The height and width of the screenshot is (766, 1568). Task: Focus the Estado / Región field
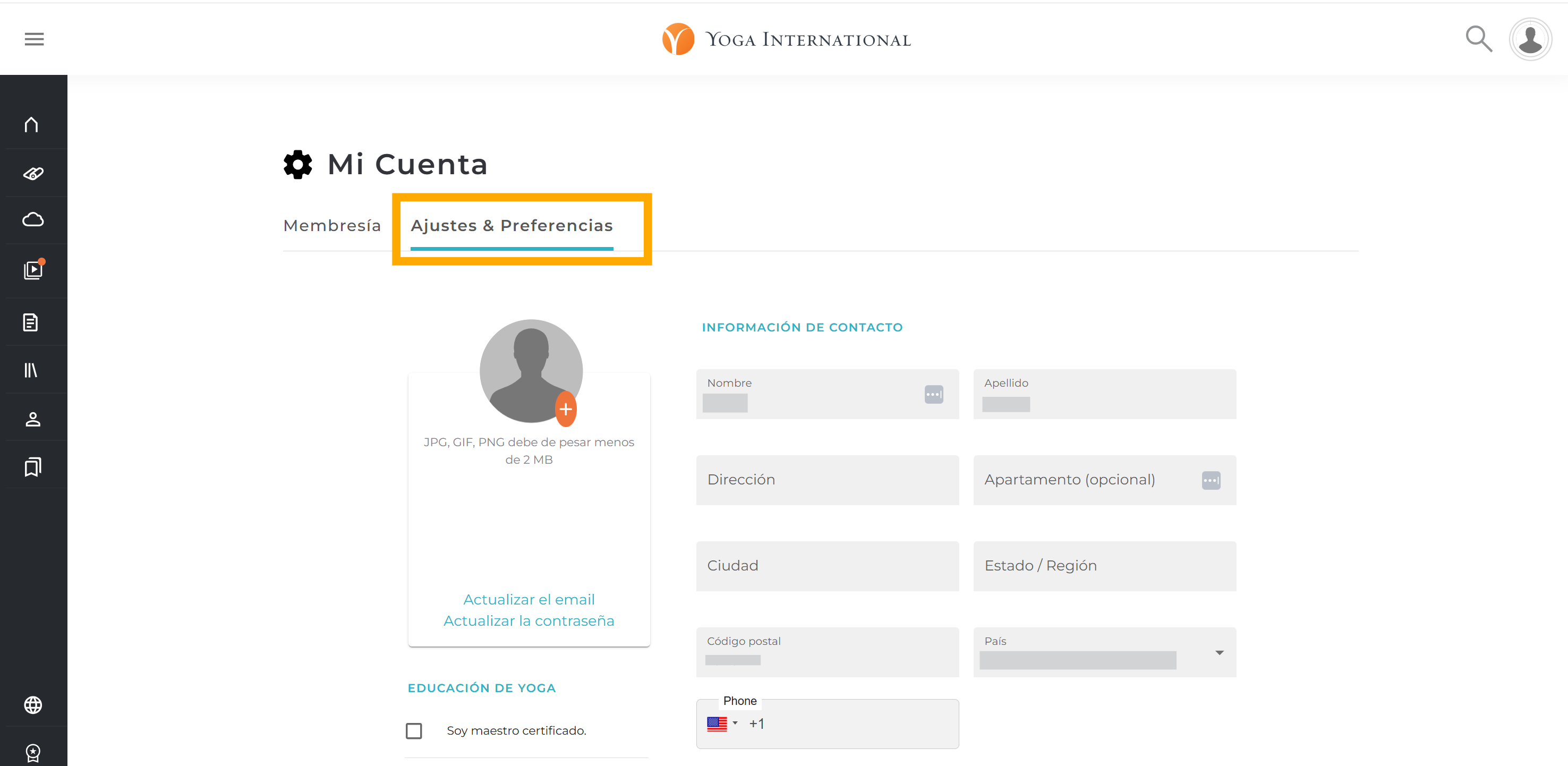coord(1104,566)
